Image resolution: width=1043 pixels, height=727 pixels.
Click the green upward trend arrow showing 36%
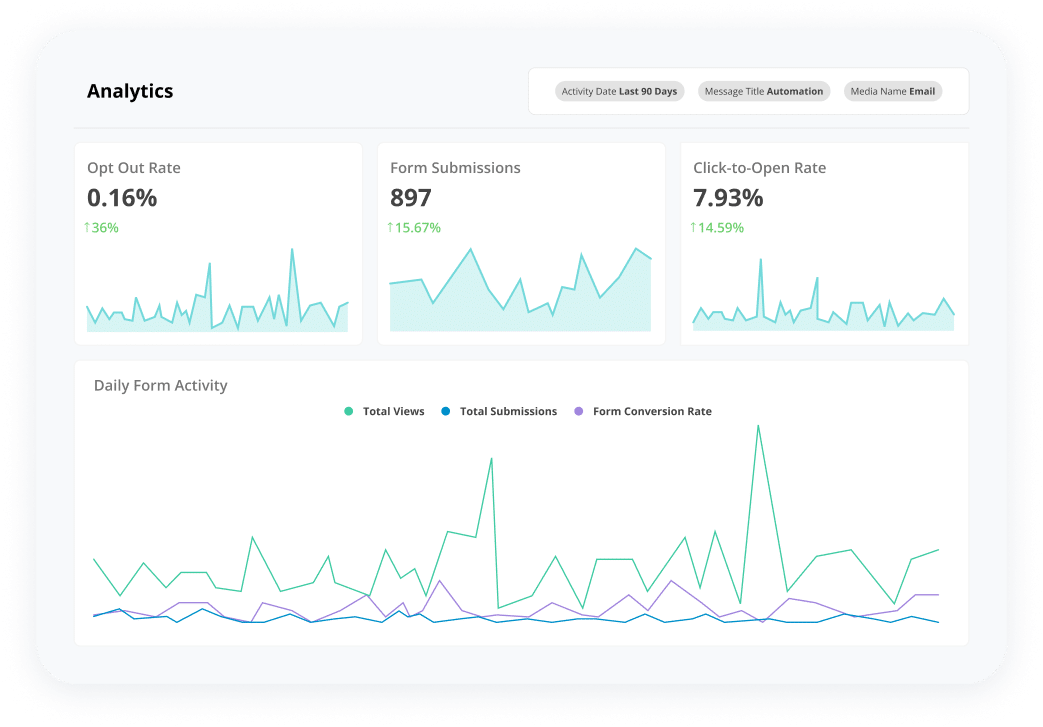tap(89, 227)
